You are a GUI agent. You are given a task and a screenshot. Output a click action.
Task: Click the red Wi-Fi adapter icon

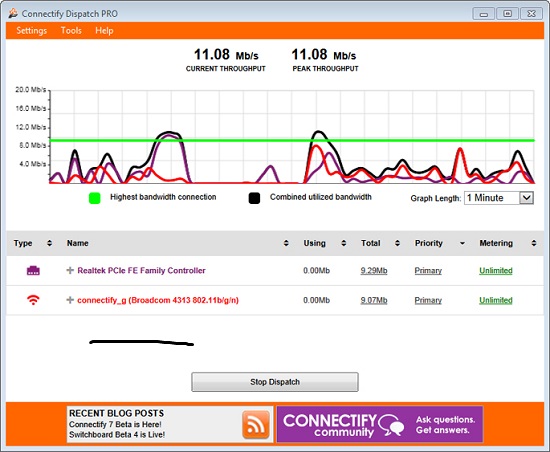tap(33, 300)
